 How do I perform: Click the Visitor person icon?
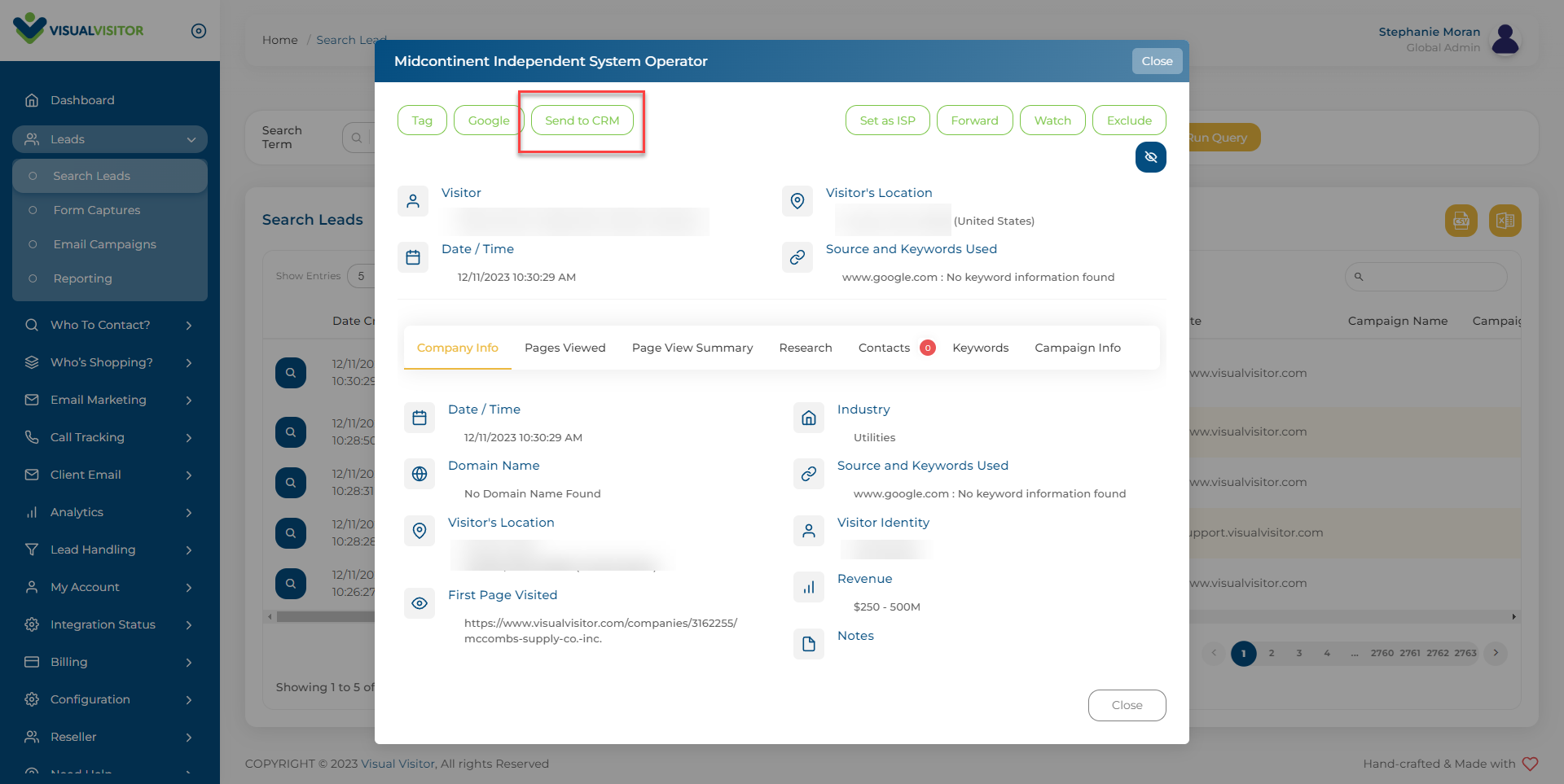pos(413,201)
